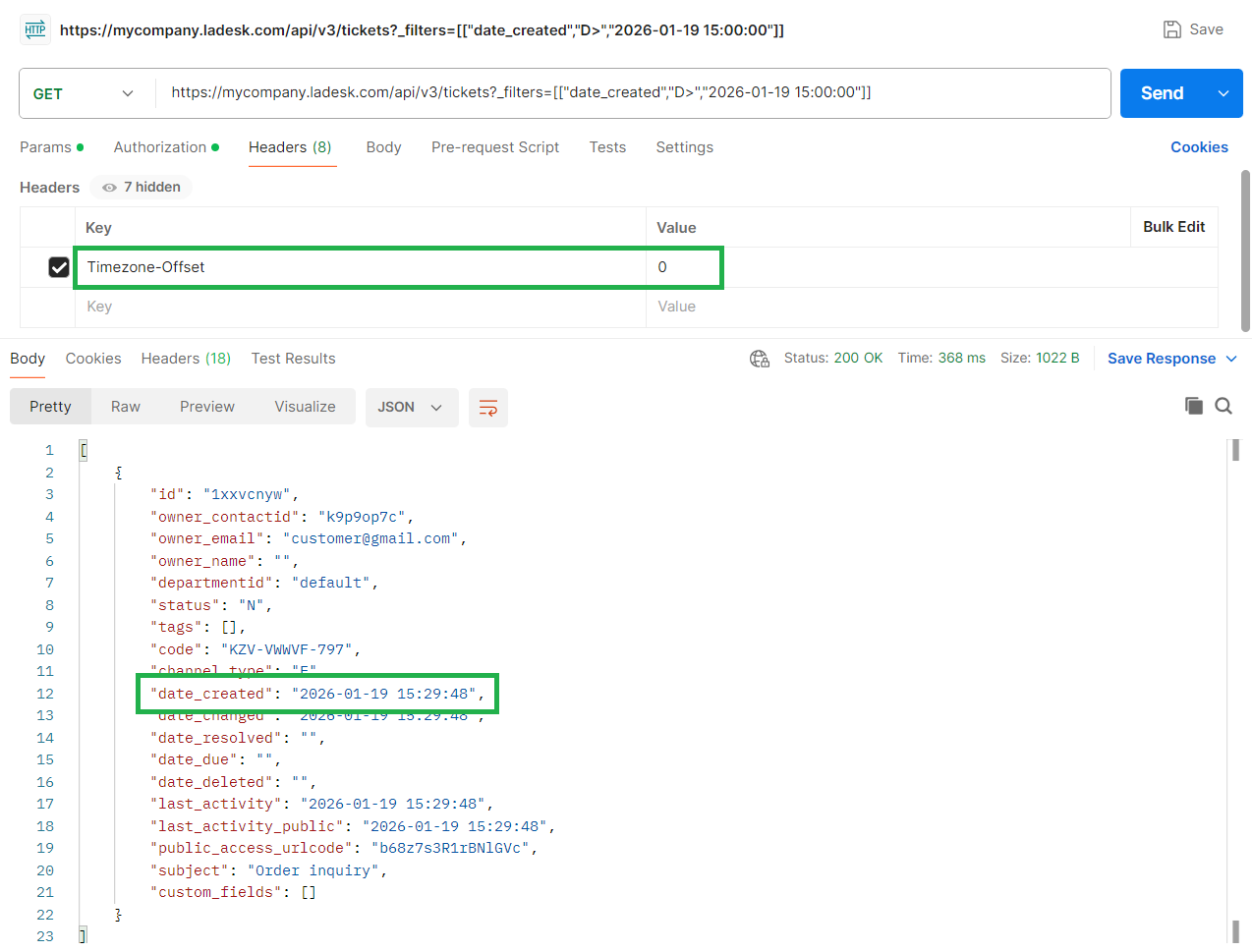The height and width of the screenshot is (952, 1252).
Task: Click the Bulk Edit button
Action: coord(1173,227)
